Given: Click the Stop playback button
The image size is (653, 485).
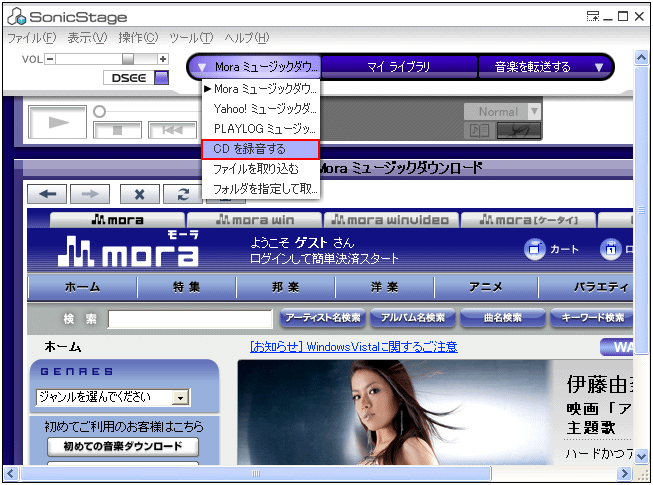Looking at the screenshot, I should tap(117, 130).
